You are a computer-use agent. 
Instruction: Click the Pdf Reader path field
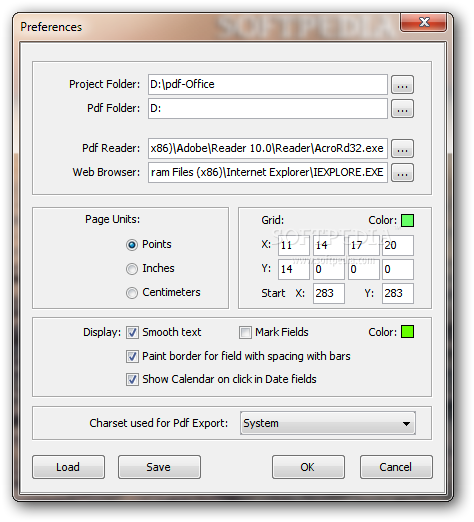268,149
